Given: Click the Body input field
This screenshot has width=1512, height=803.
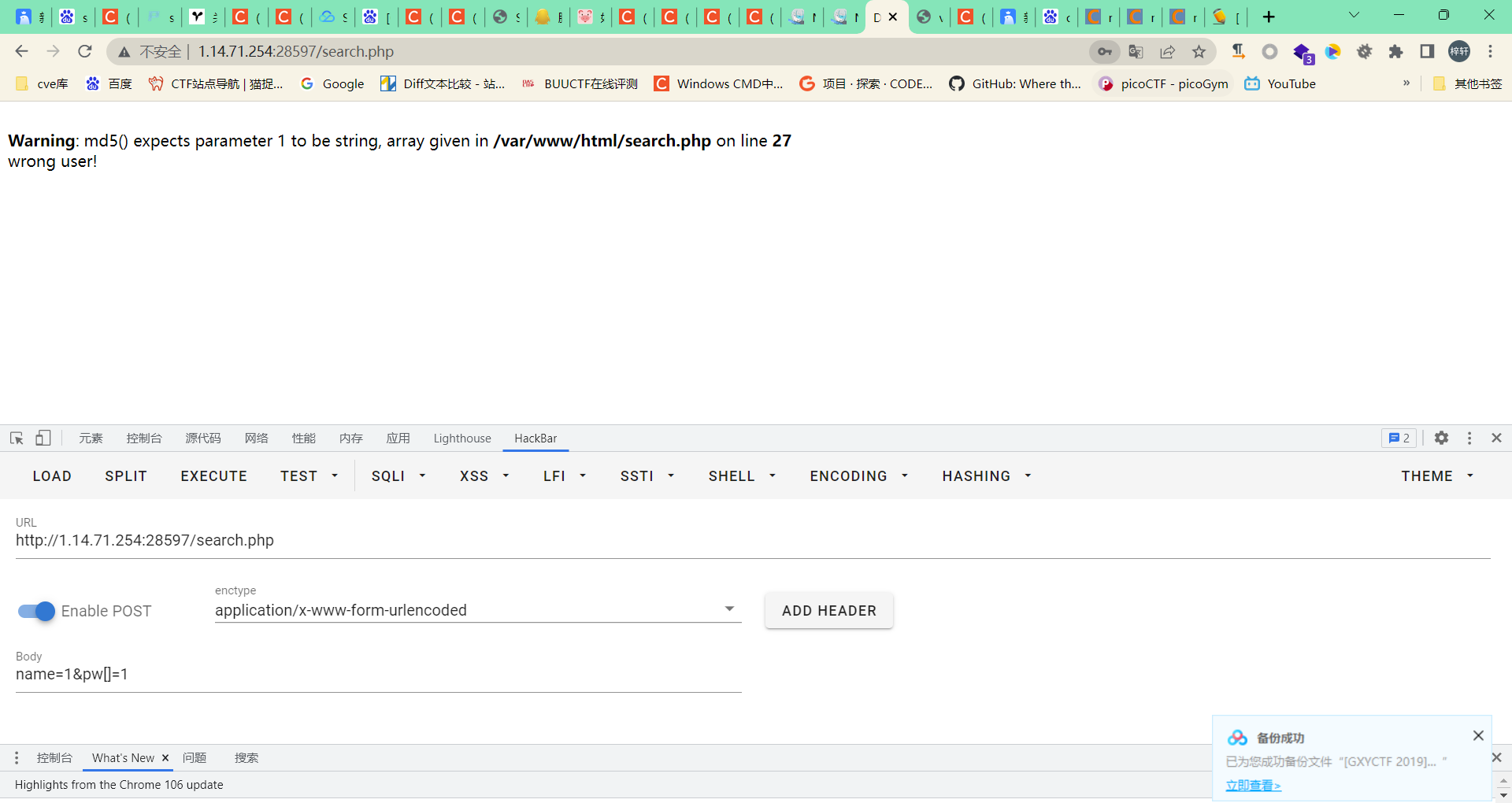Looking at the screenshot, I should (378, 675).
